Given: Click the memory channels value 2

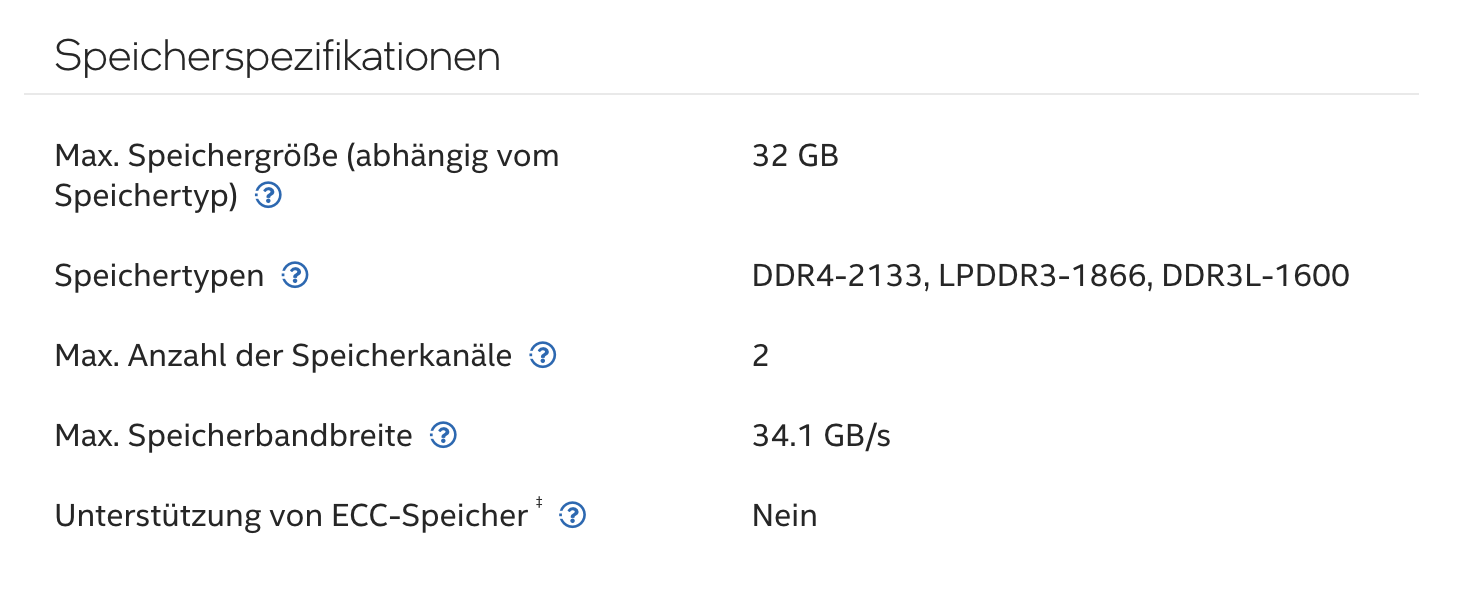Looking at the screenshot, I should pos(760,356).
